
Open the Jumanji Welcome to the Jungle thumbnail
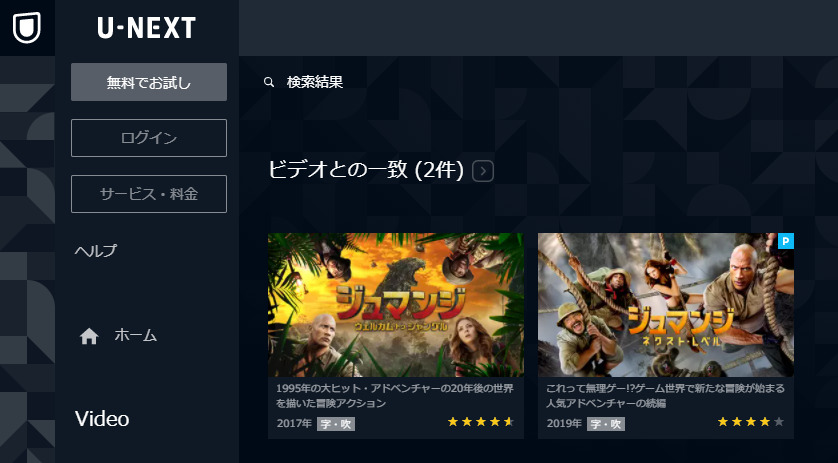click(x=396, y=305)
